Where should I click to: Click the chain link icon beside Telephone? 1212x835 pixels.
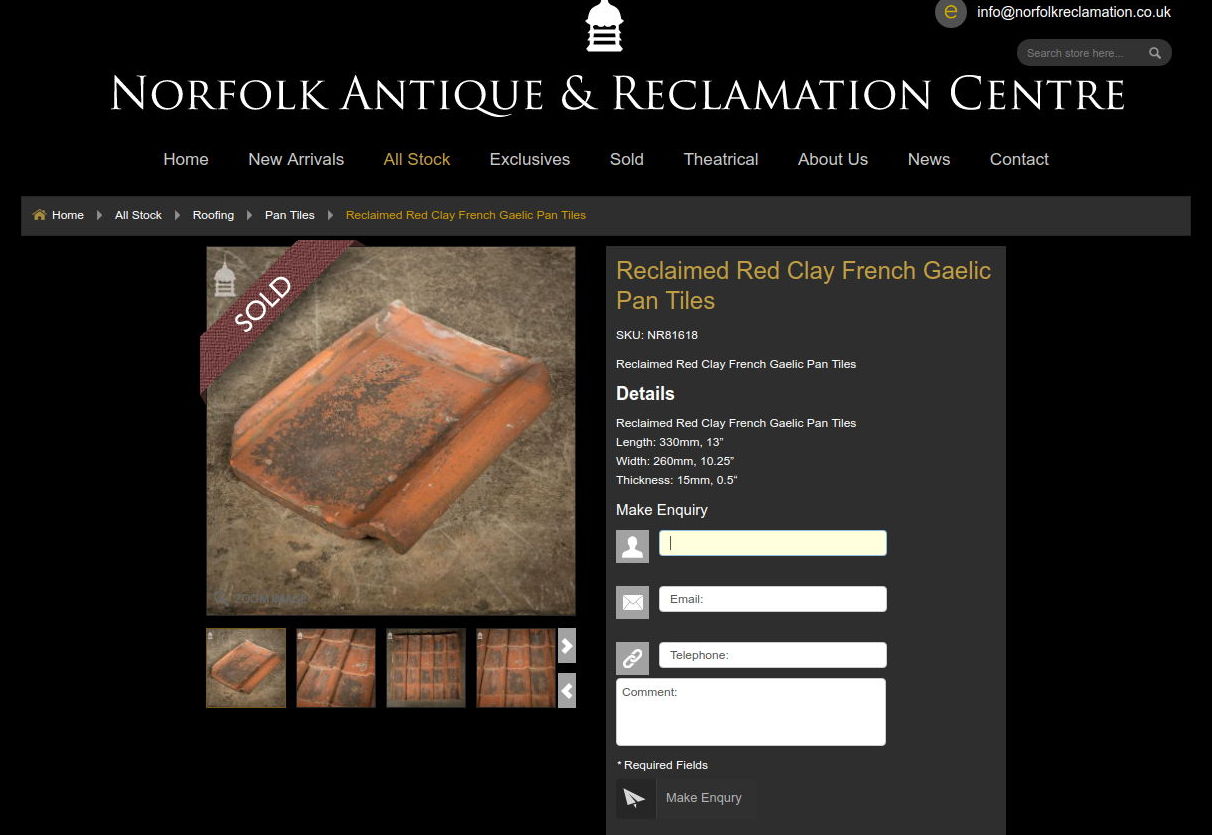click(633, 658)
